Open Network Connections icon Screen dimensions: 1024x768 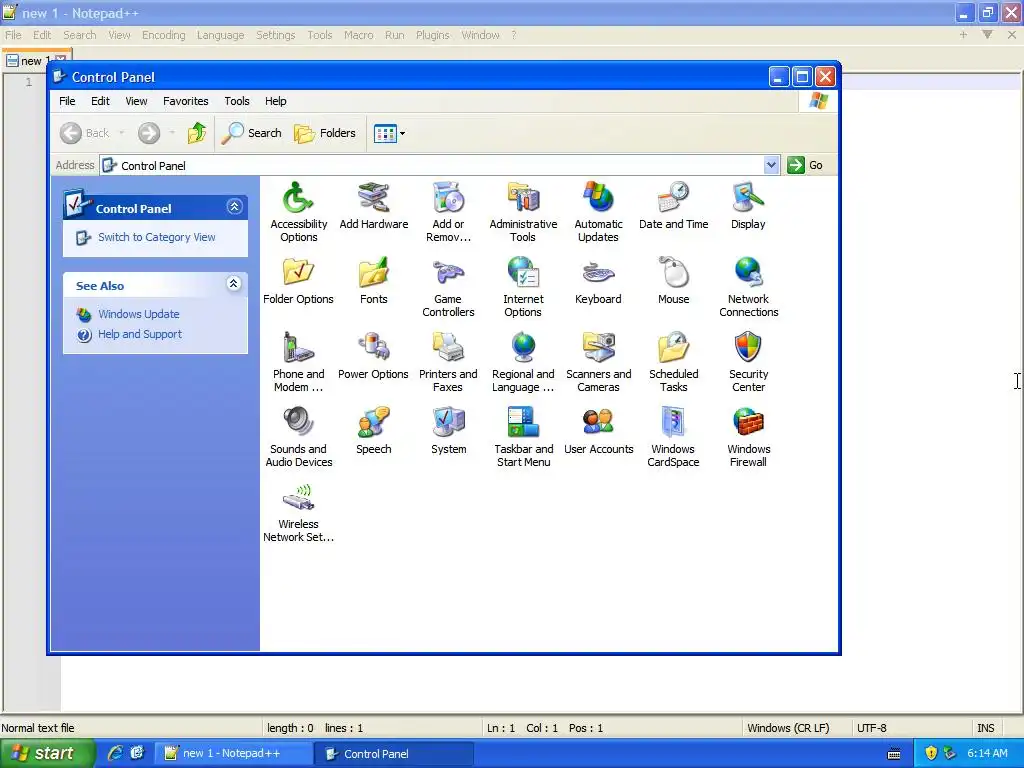click(x=748, y=286)
